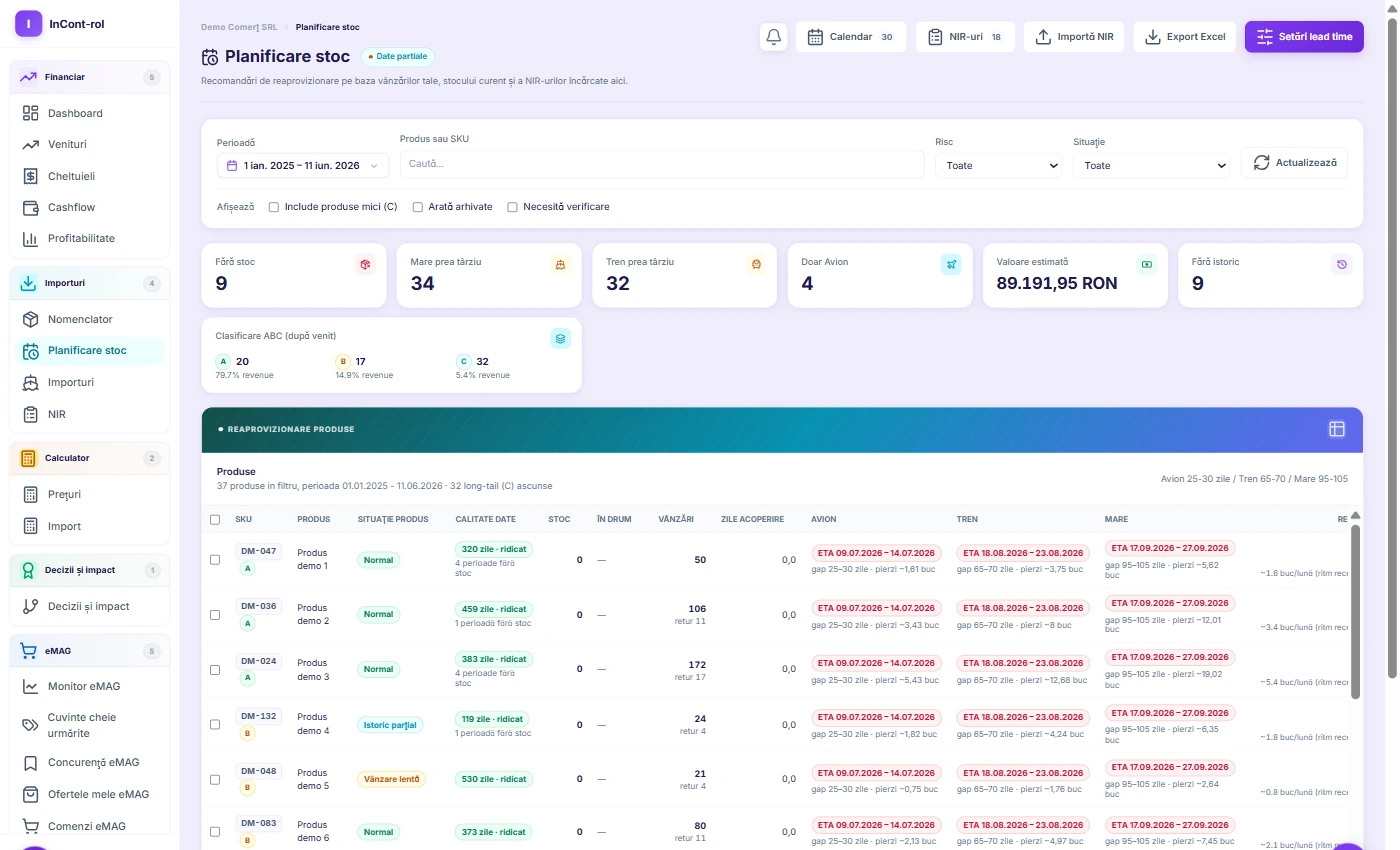Open the notifications bell
This screenshot has width=1400, height=850.
774,37
